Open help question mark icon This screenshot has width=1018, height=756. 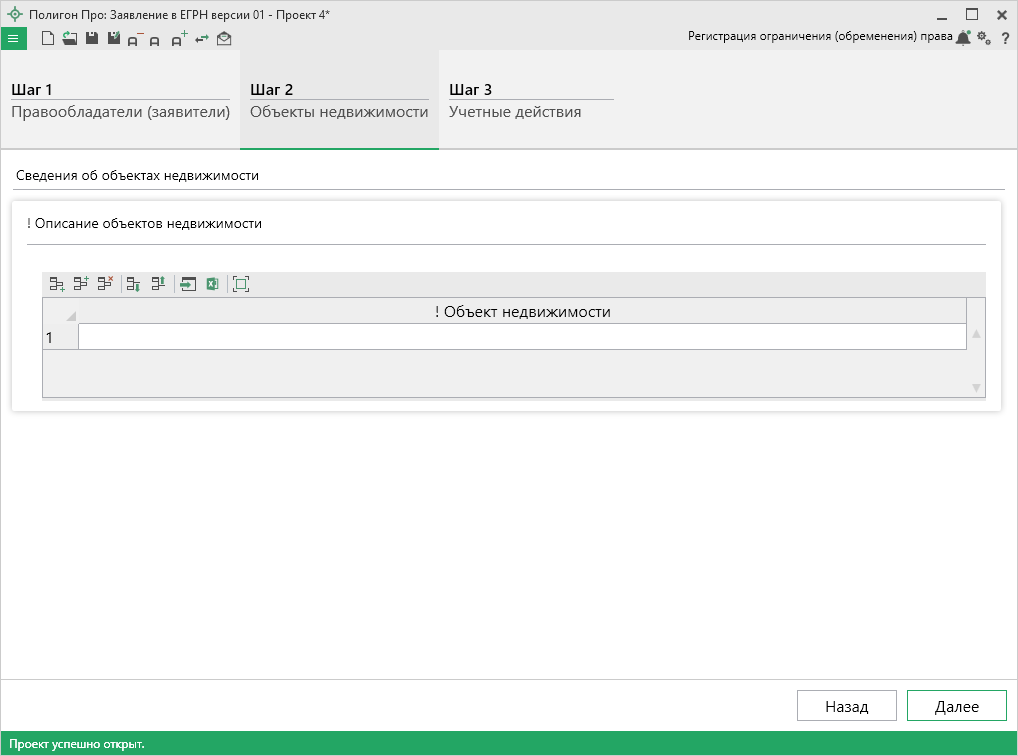[1005, 38]
